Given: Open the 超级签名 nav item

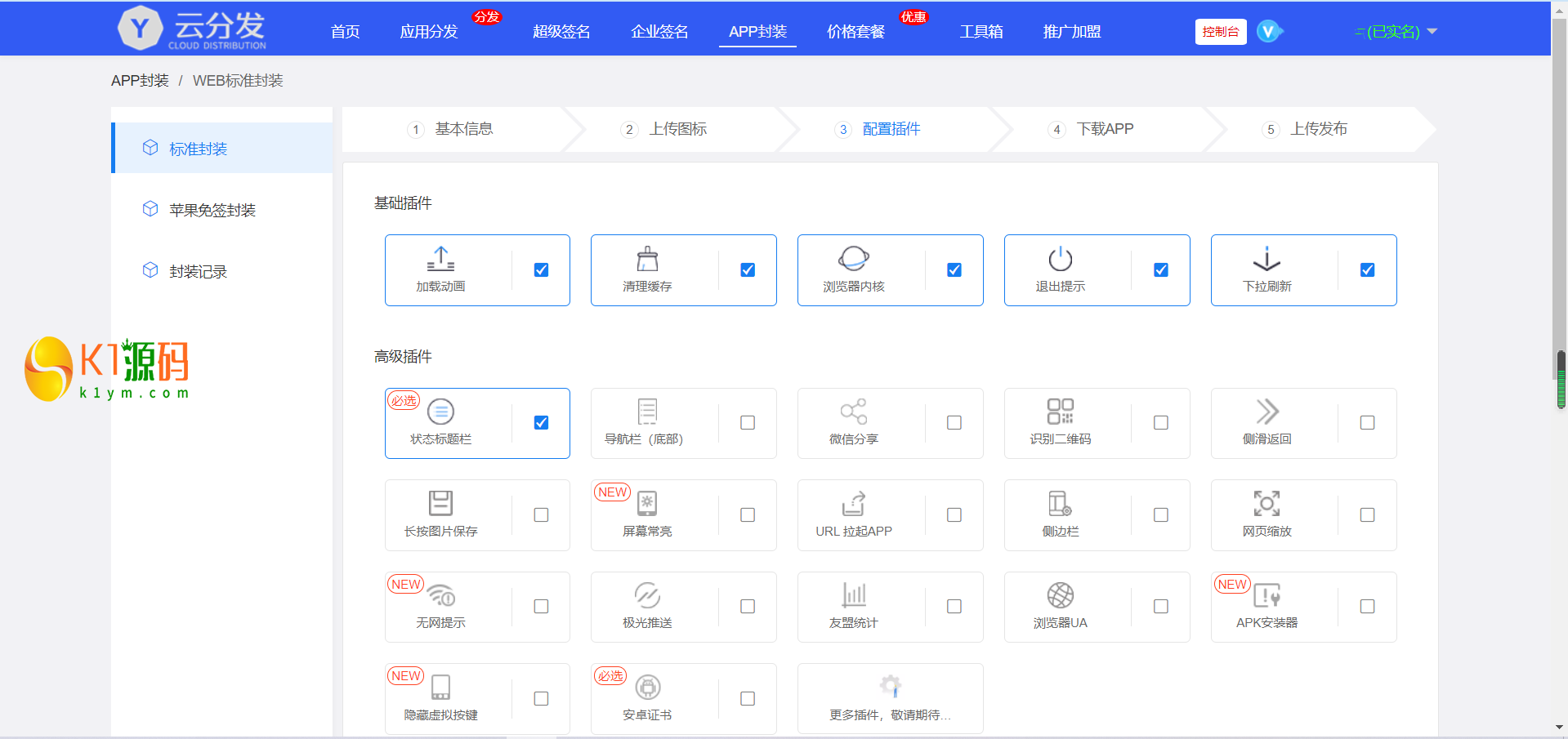Looking at the screenshot, I should 561,32.
